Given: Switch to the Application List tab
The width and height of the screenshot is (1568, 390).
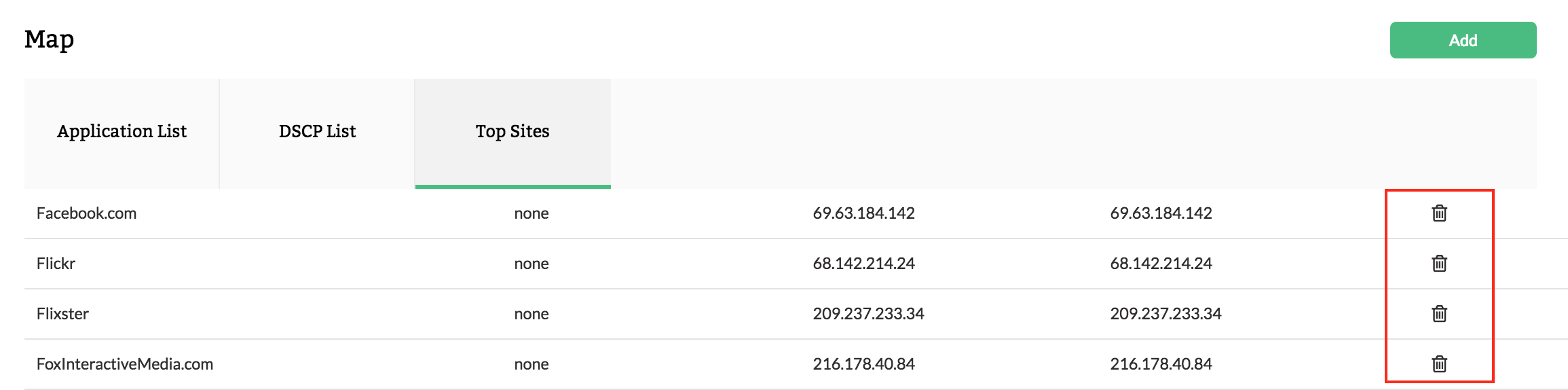Looking at the screenshot, I should pyautogui.click(x=122, y=132).
